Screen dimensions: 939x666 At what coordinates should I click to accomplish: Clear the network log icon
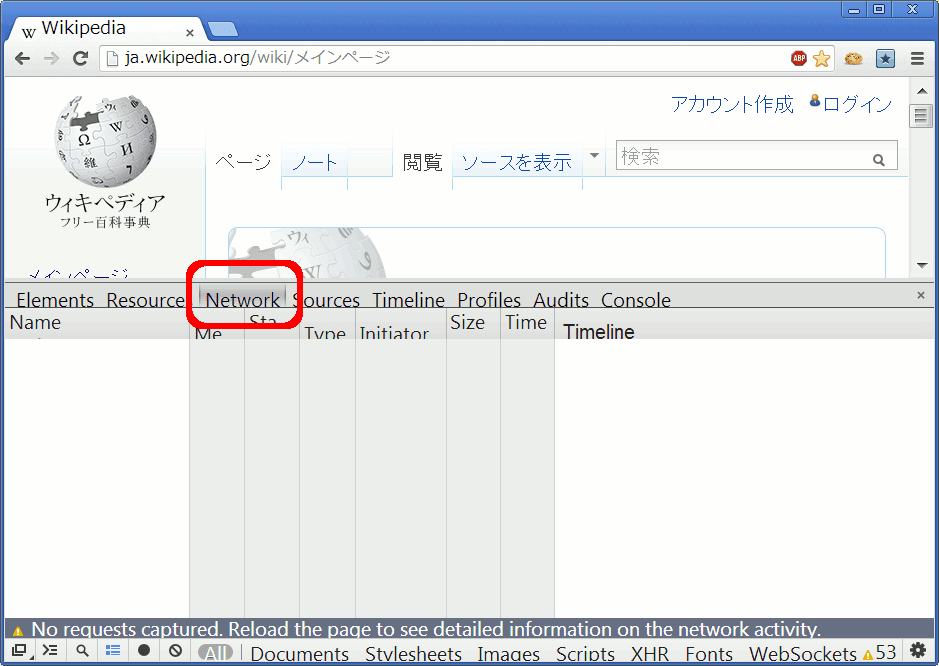point(175,650)
